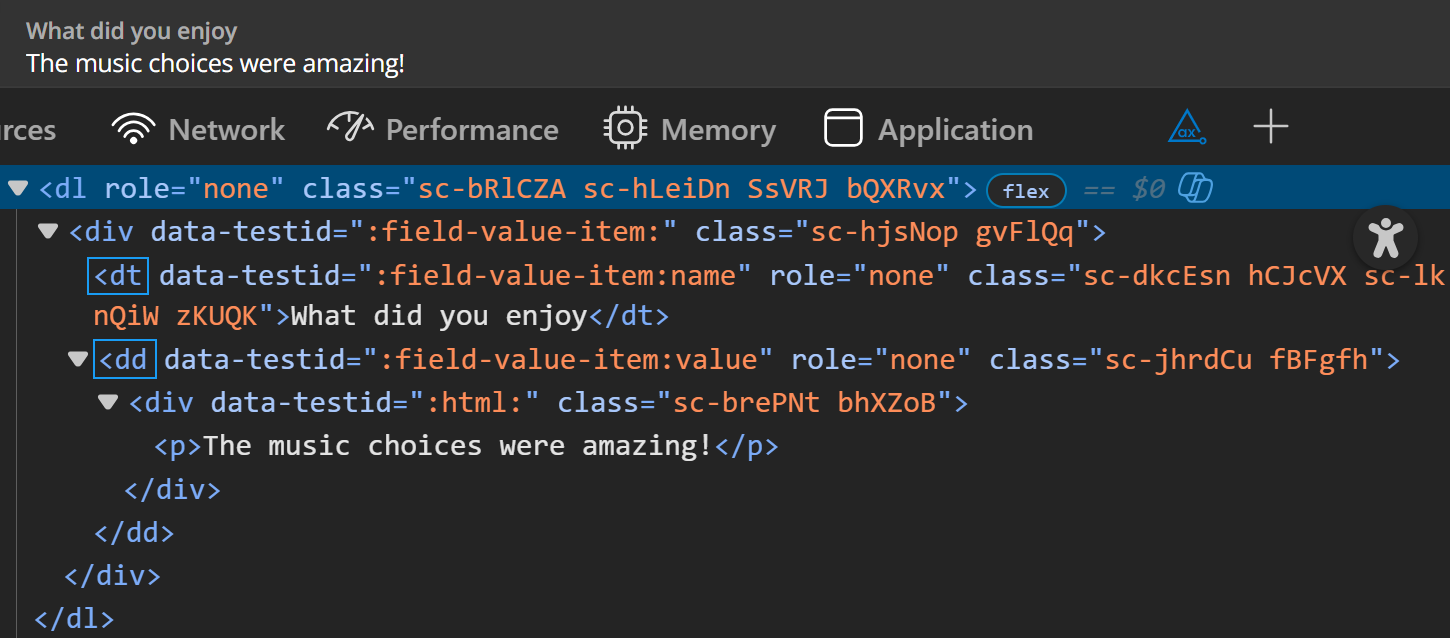Select the highlighted dt element node
Screen dimensions: 1450x638
118,275
